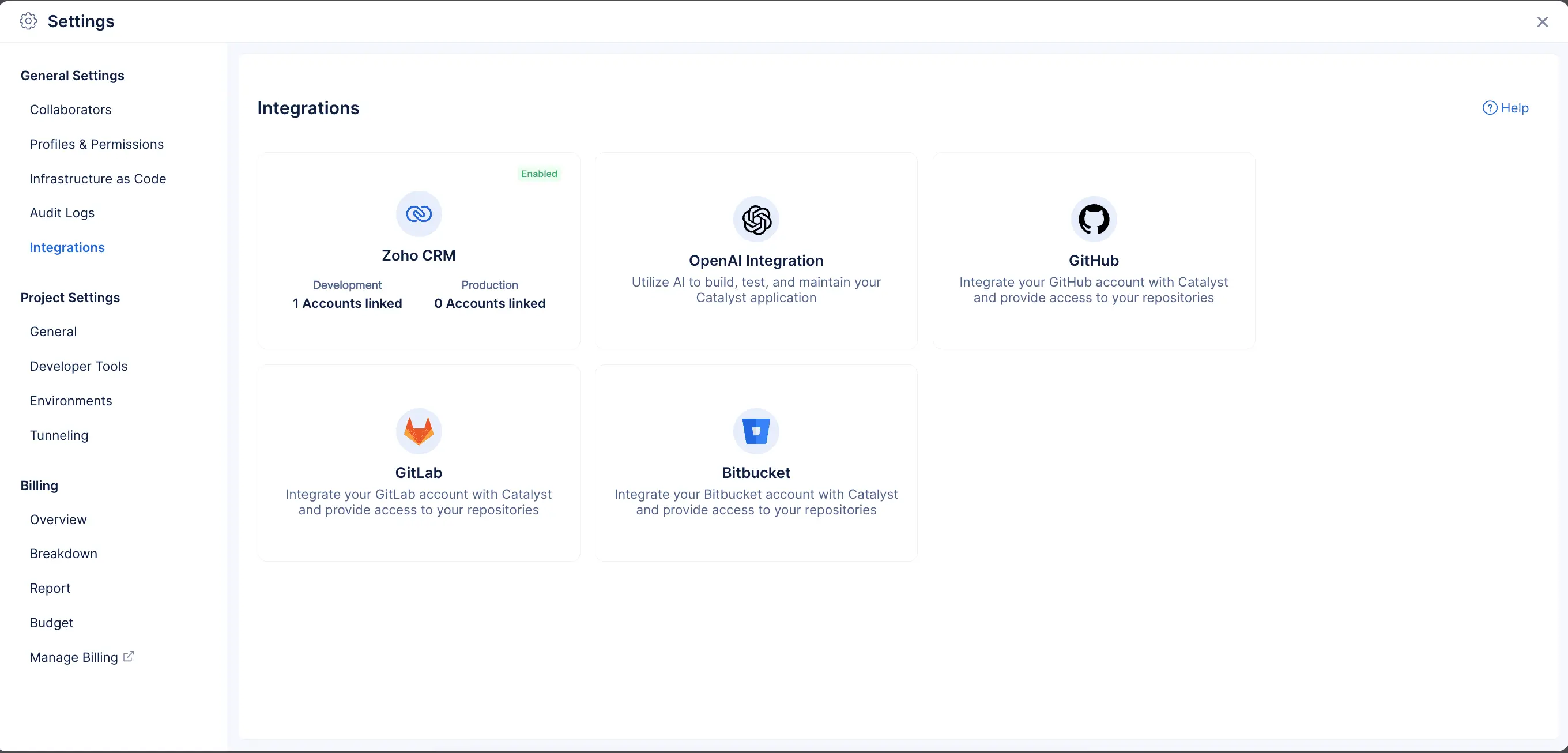Image resolution: width=1568 pixels, height=753 pixels.
Task: Go to Environments
Action: click(70, 401)
